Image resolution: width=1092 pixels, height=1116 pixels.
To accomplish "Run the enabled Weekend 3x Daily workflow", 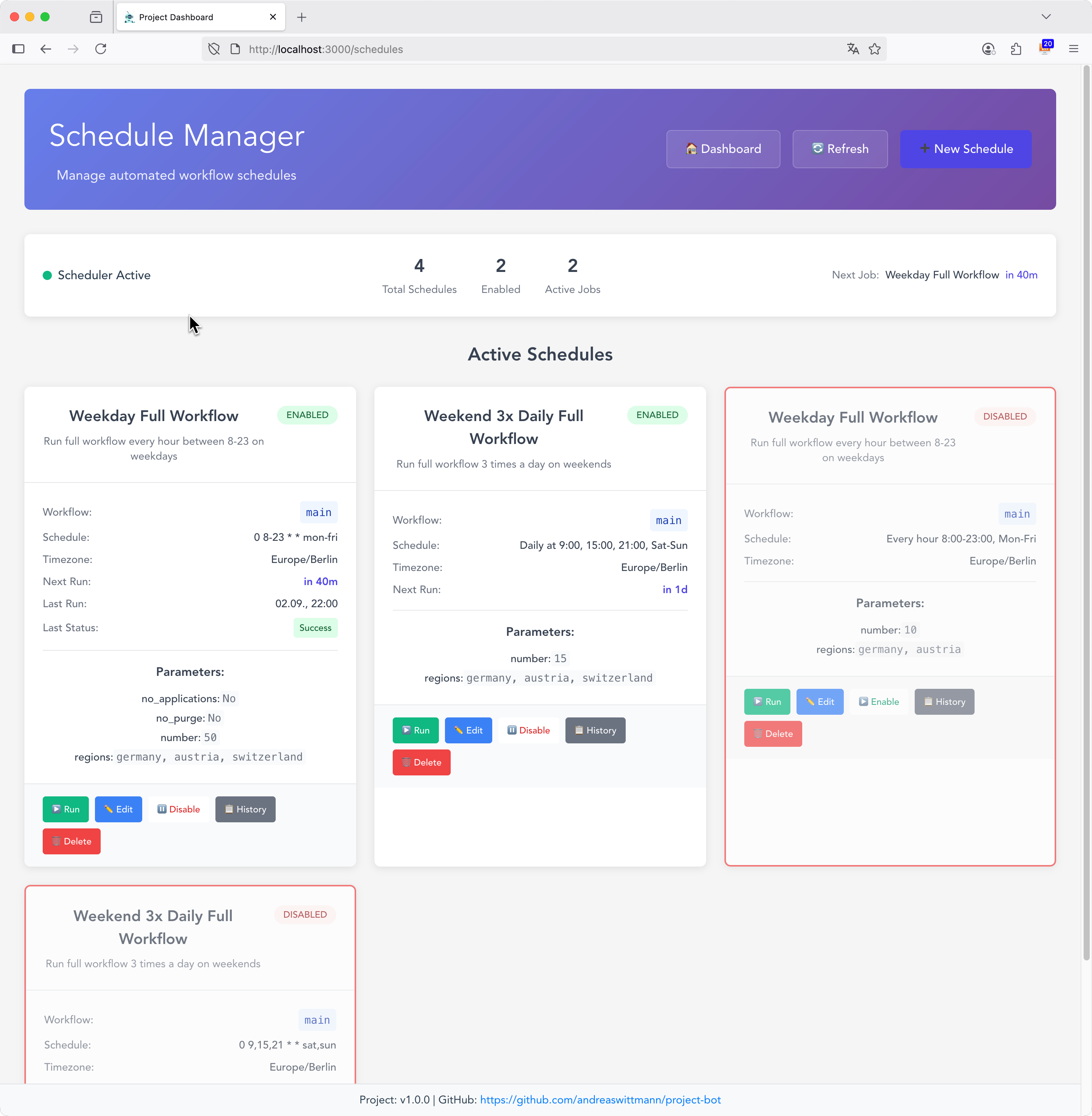I will [415, 730].
